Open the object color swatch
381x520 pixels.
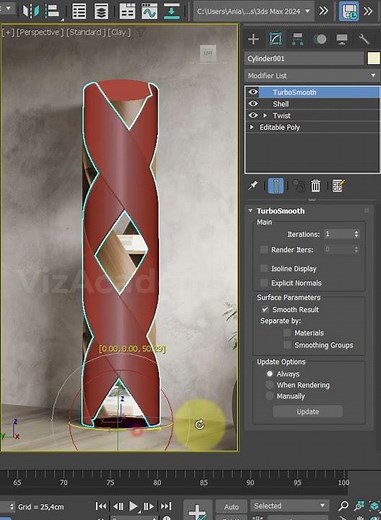pos(374,58)
